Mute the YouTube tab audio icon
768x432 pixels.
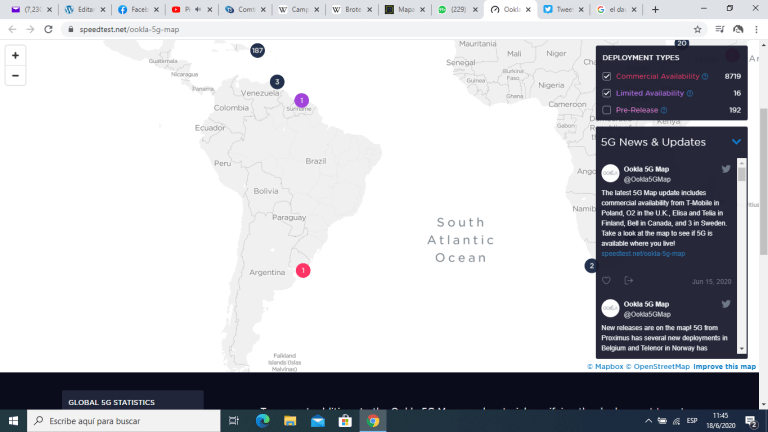coord(198,9)
